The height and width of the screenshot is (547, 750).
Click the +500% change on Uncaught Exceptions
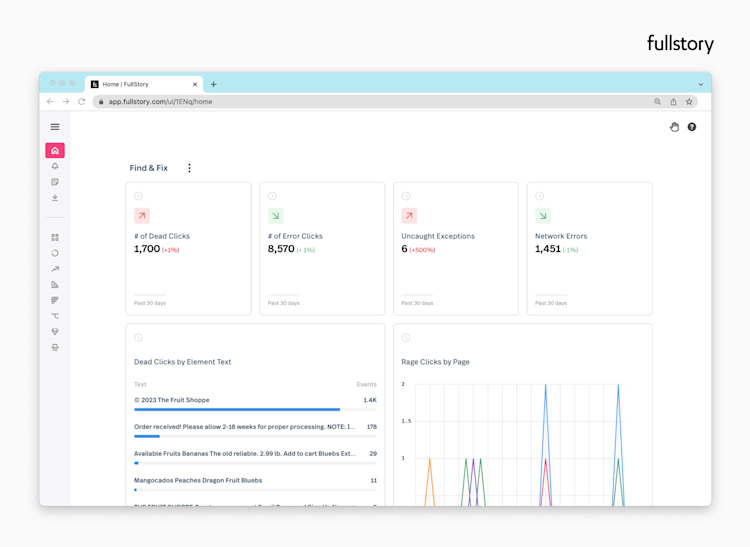422,250
